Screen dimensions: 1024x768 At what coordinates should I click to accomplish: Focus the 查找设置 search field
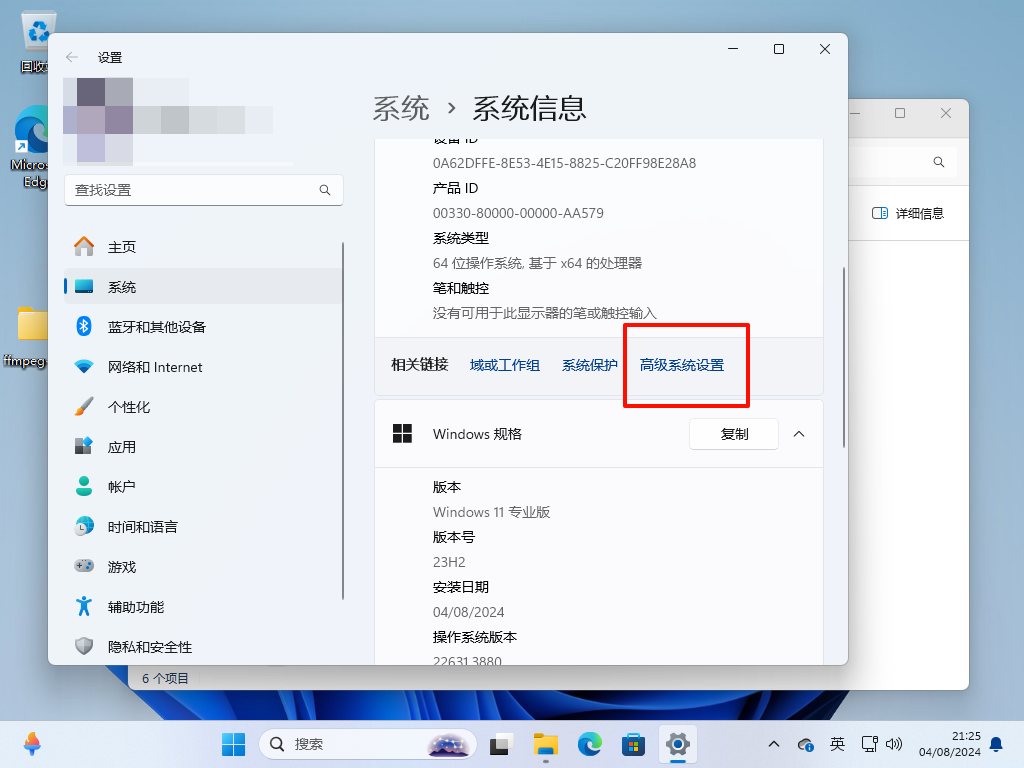coord(204,190)
